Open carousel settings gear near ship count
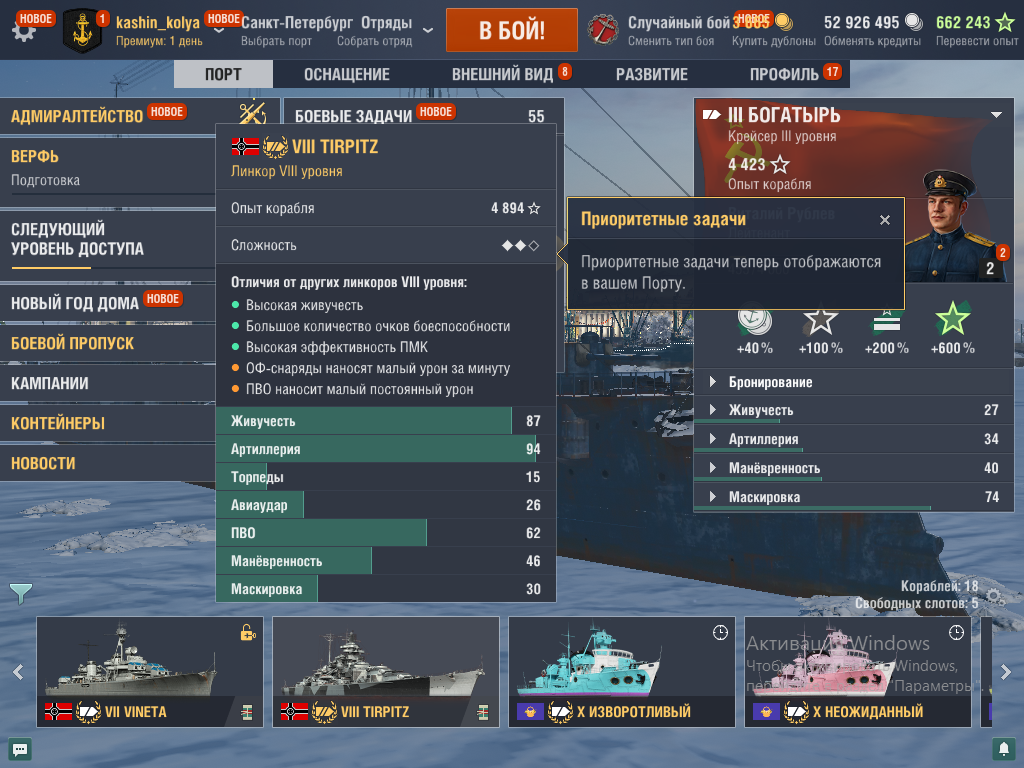Image resolution: width=1024 pixels, height=768 pixels. pyautogui.click(x=994, y=596)
